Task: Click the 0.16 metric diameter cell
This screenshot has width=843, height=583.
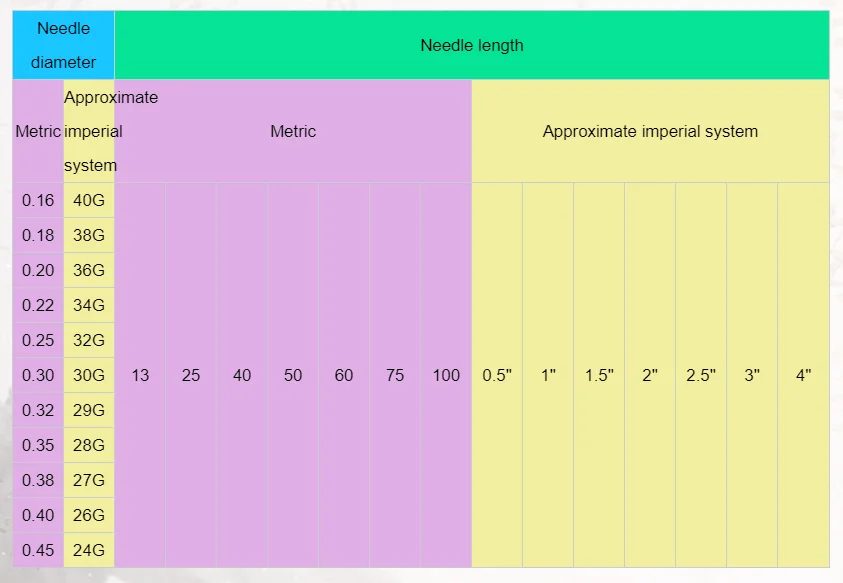Action: 38,200
